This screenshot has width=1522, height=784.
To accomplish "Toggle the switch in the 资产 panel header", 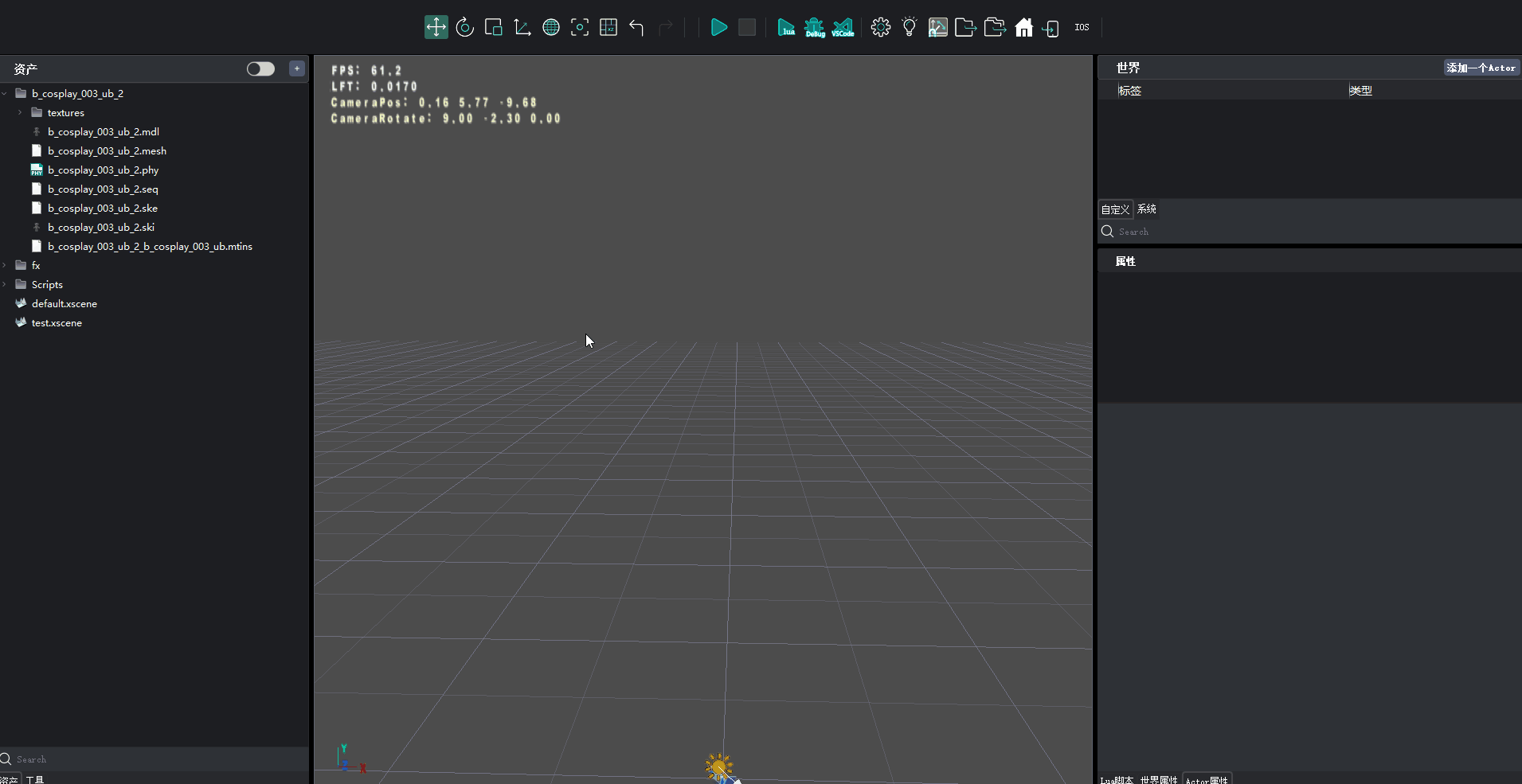I will [x=260, y=68].
